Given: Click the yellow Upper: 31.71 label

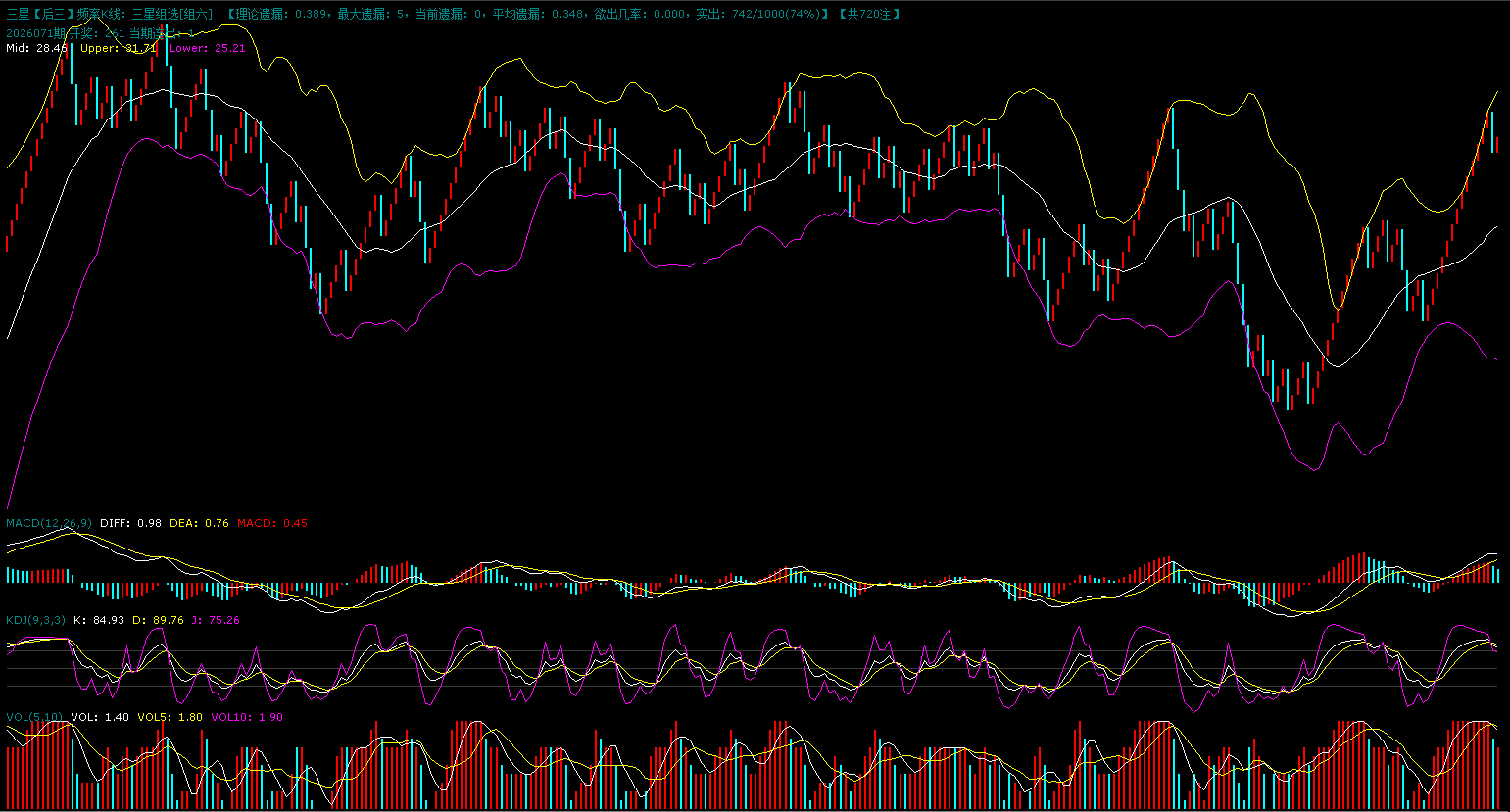Looking at the screenshot, I should pyautogui.click(x=118, y=48).
